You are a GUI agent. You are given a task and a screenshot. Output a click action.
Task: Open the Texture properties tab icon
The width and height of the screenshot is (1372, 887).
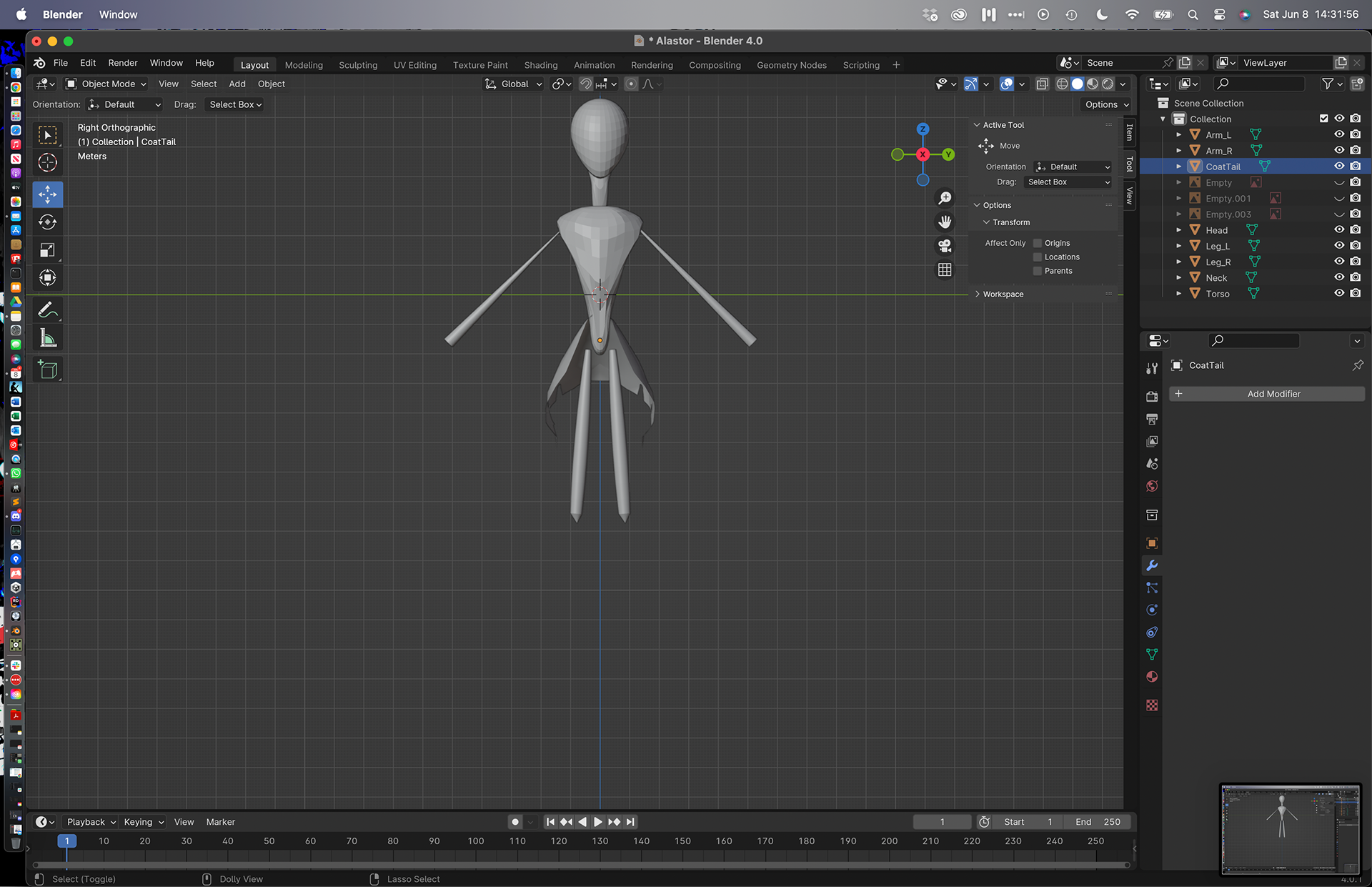[x=1152, y=705]
